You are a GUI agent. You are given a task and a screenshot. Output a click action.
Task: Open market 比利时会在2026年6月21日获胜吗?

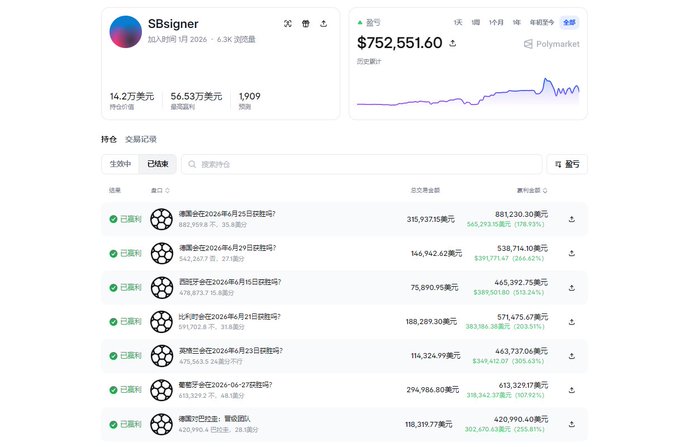pos(230,316)
